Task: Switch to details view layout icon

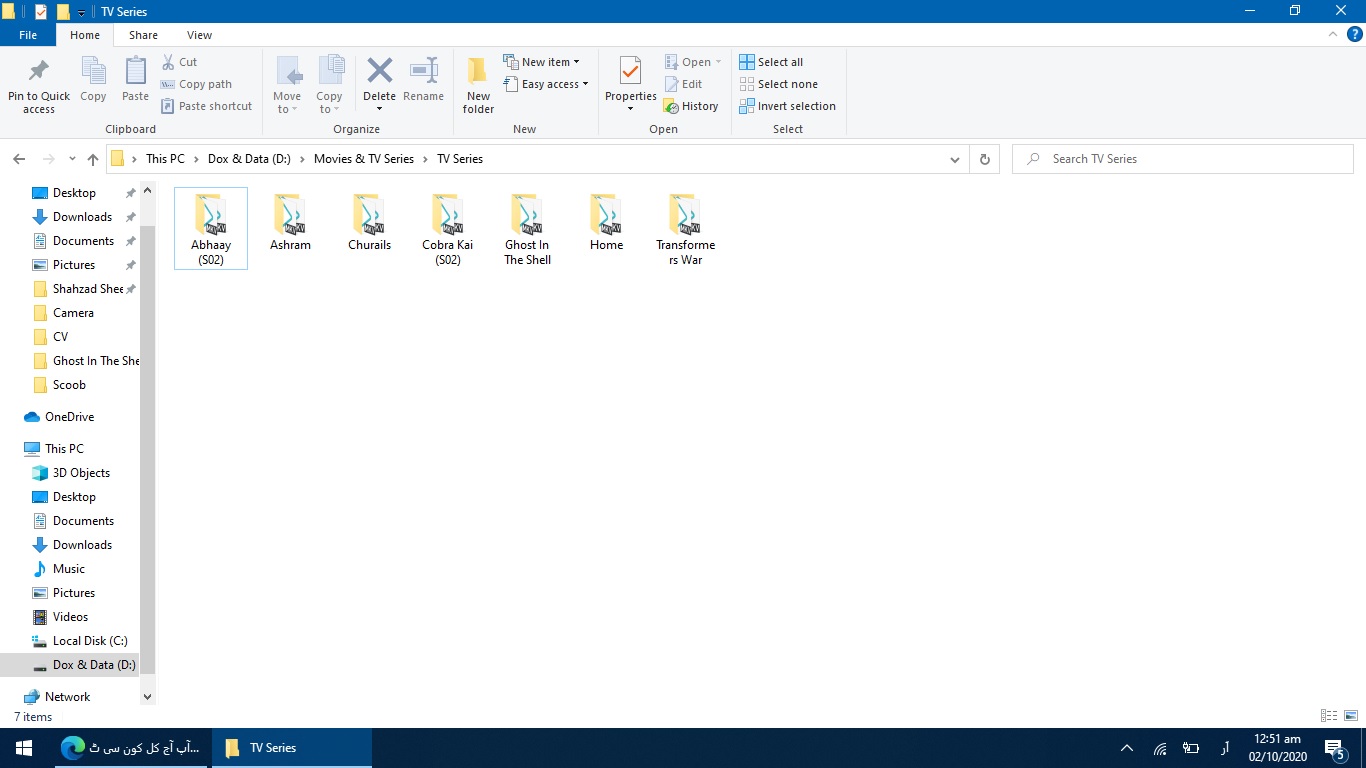Action: (x=1329, y=716)
